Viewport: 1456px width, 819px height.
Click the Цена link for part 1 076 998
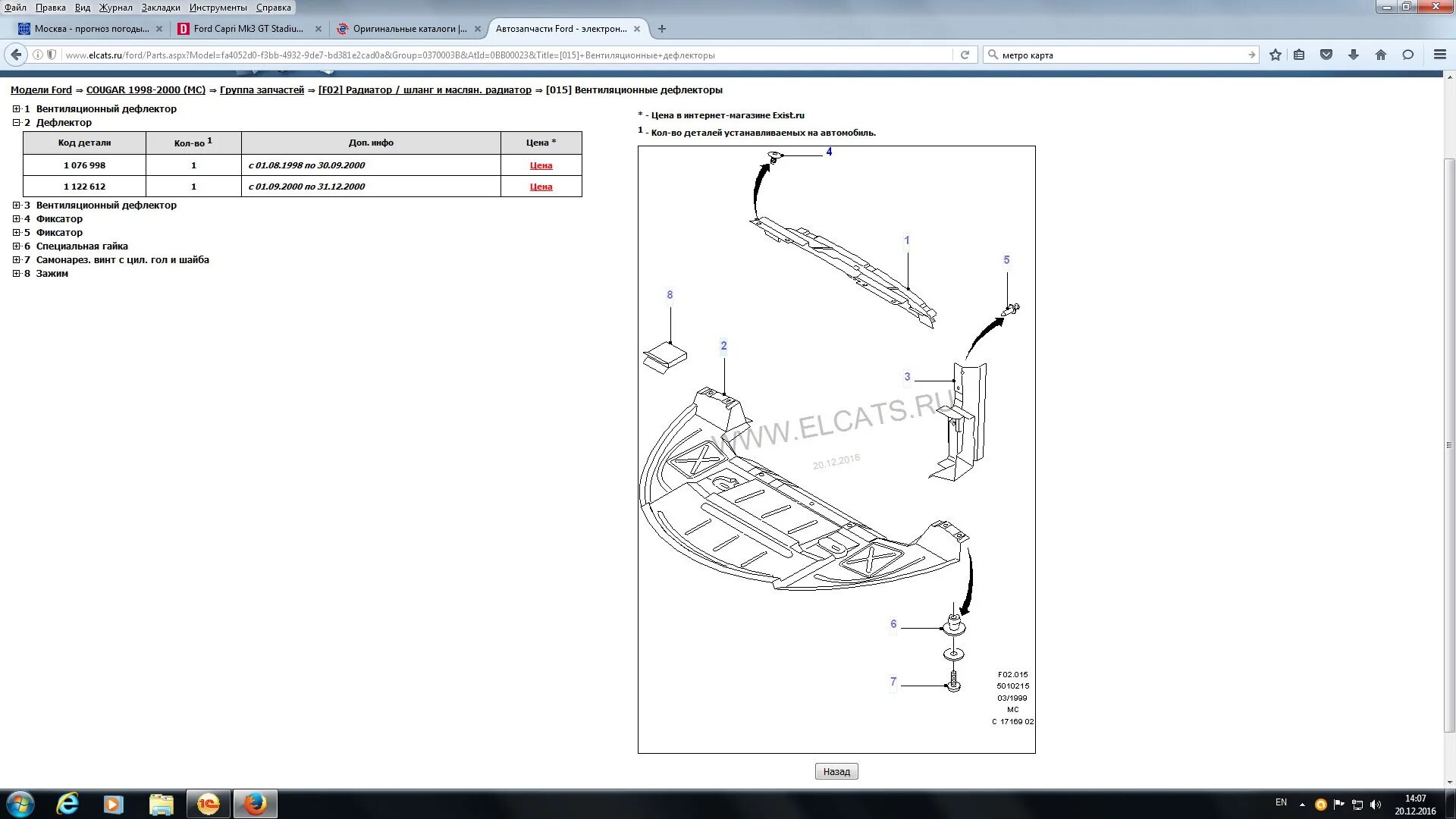[x=541, y=165]
